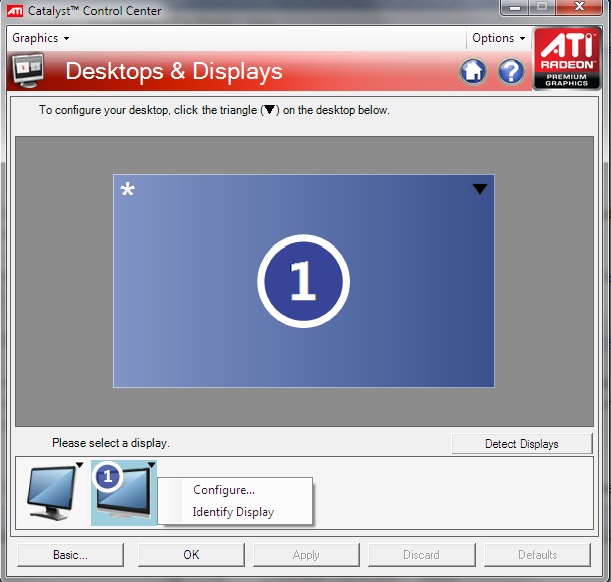Expand the triangle on the unnumbered monitor
The width and height of the screenshot is (611, 582).
[x=79, y=465]
